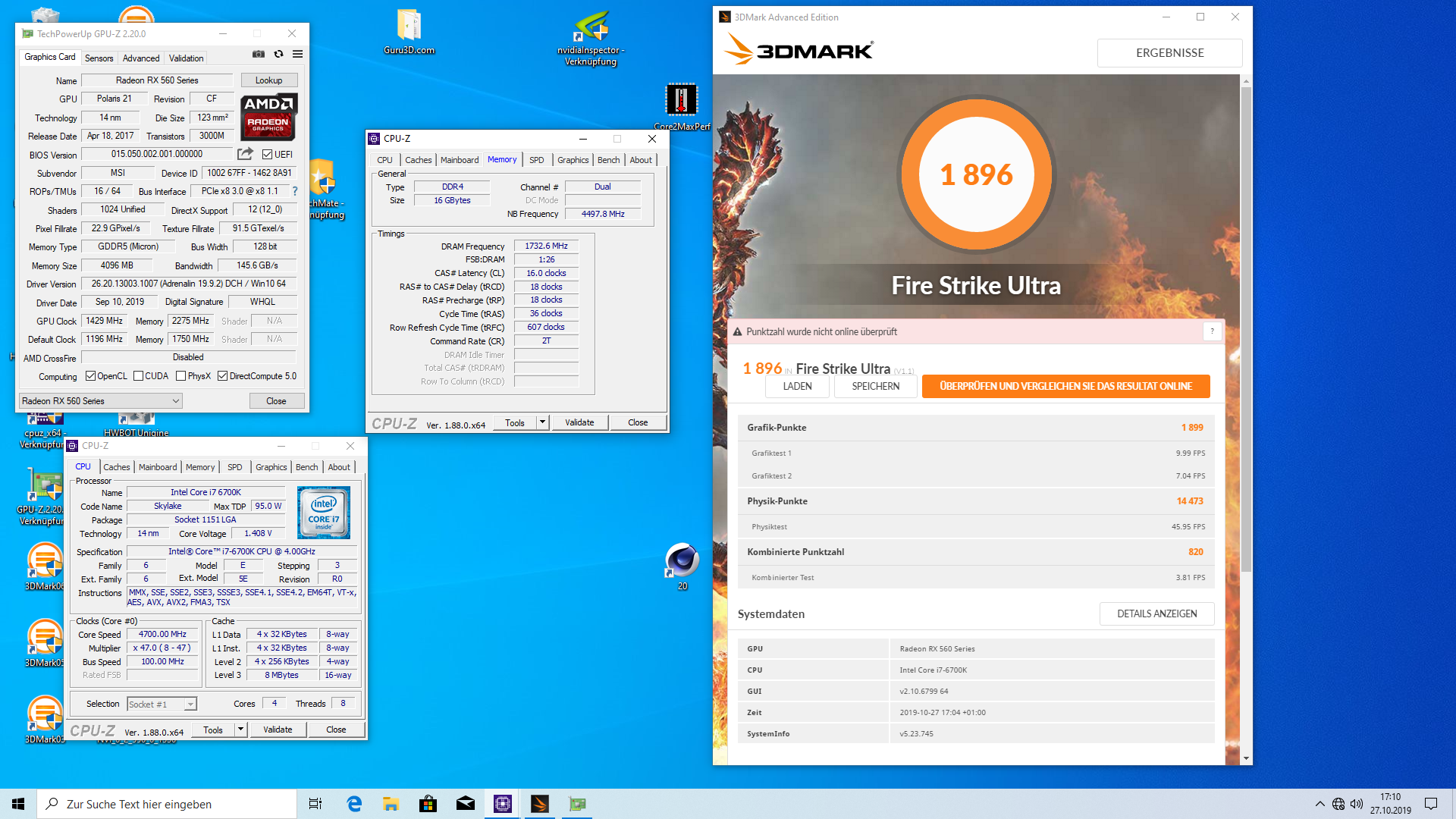The image size is (1456, 819).
Task: Click the BIOS version share/export icon
Action: pyautogui.click(x=245, y=154)
